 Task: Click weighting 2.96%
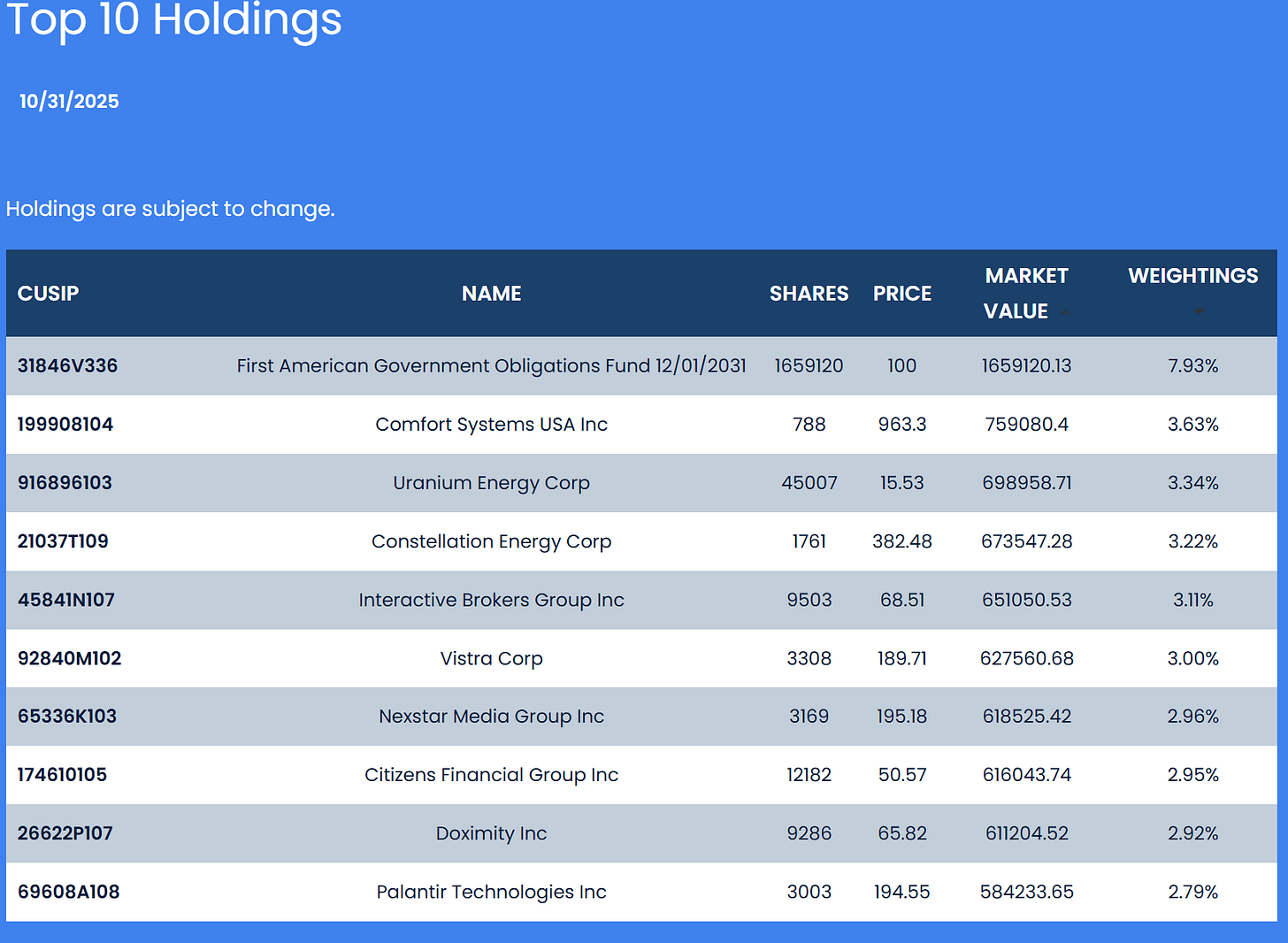click(x=1193, y=717)
